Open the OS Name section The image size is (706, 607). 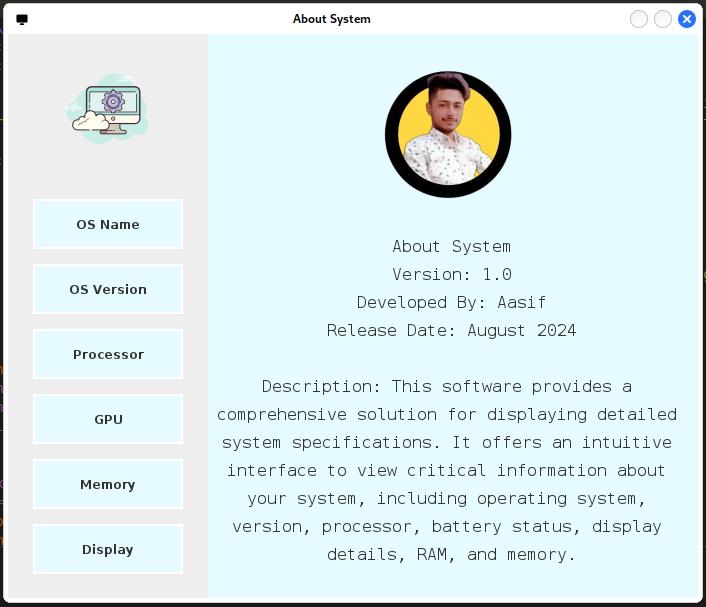click(108, 224)
